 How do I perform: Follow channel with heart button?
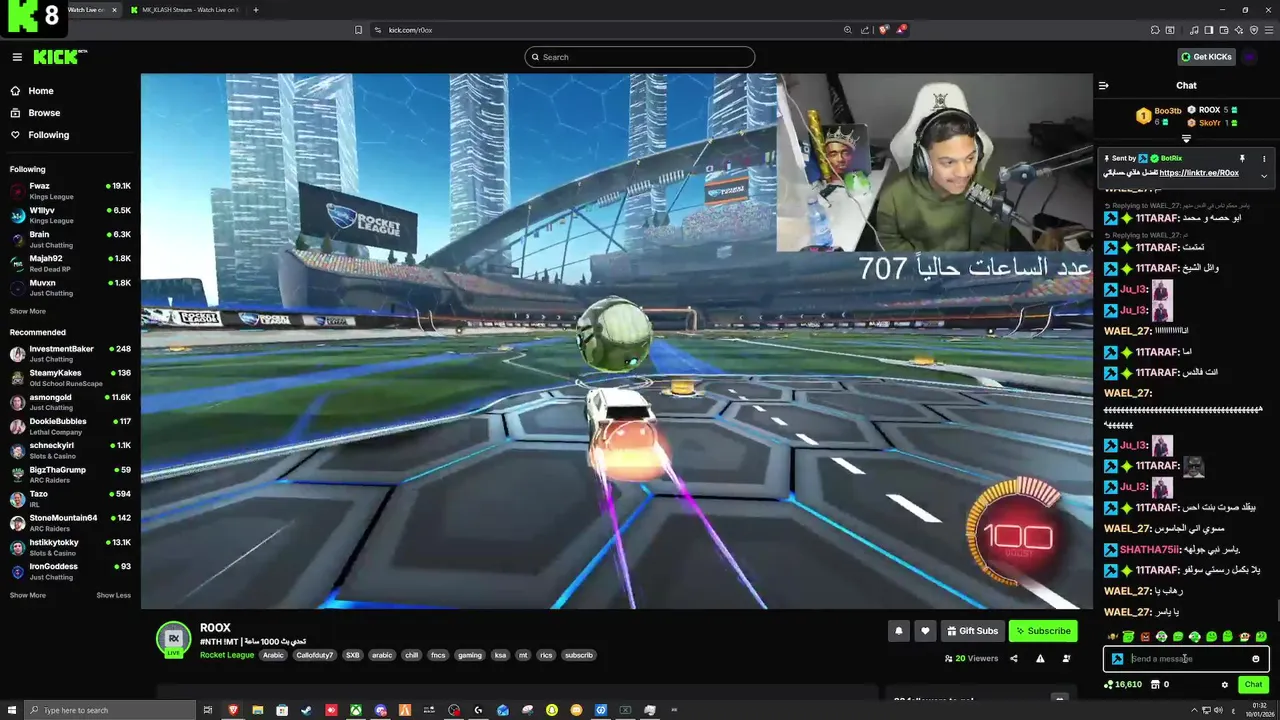925,631
